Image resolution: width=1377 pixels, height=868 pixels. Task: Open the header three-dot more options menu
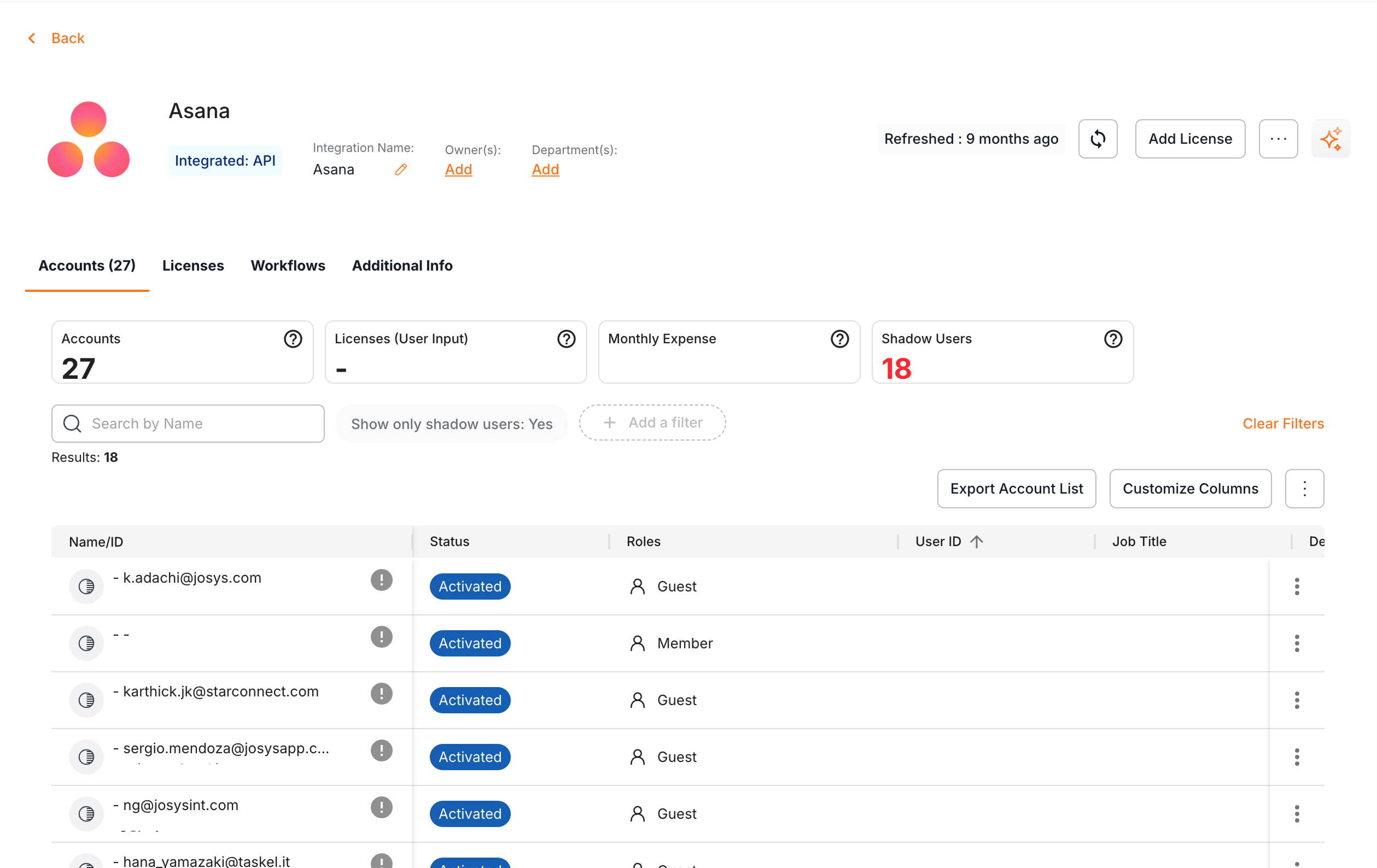click(x=1278, y=139)
